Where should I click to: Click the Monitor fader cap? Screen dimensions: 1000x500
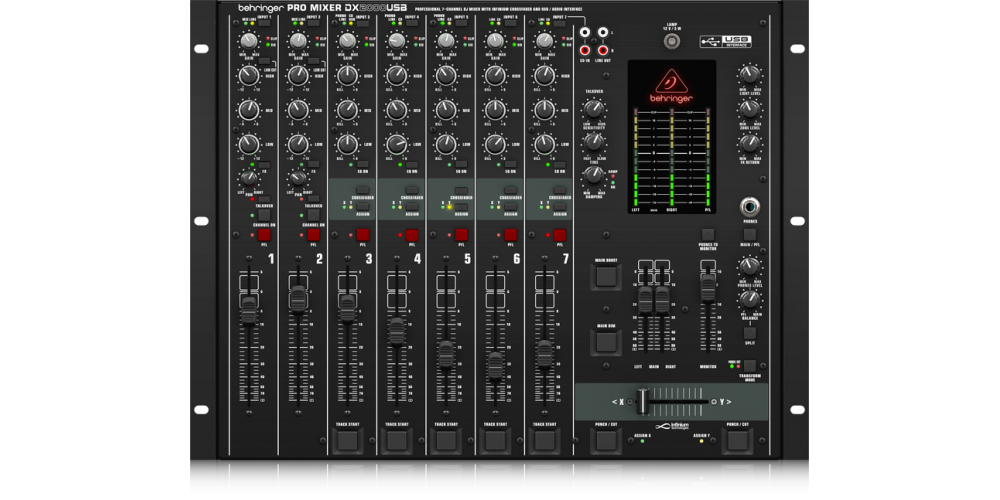tap(708, 286)
